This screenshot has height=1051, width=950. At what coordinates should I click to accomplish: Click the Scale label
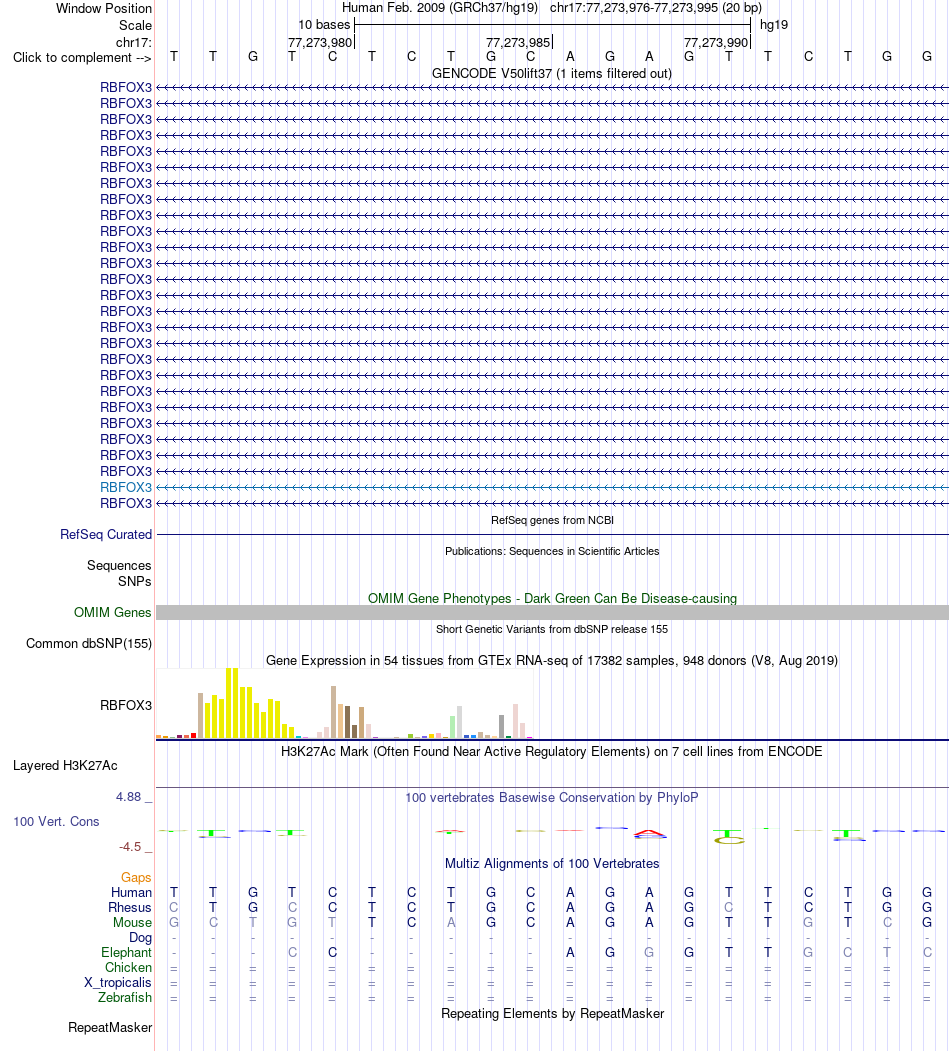click(x=135, y=25)
